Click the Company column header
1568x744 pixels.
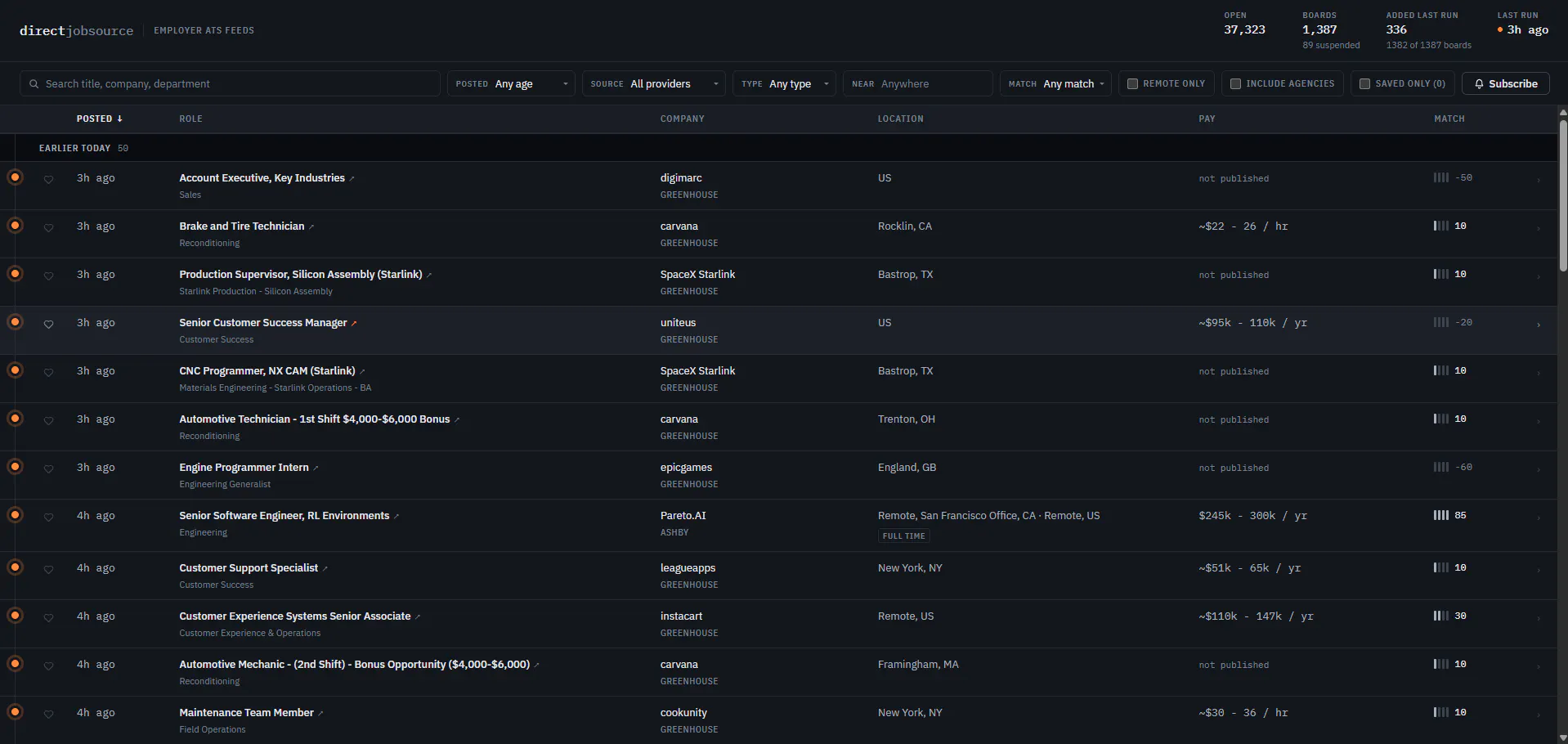point(682,119)
